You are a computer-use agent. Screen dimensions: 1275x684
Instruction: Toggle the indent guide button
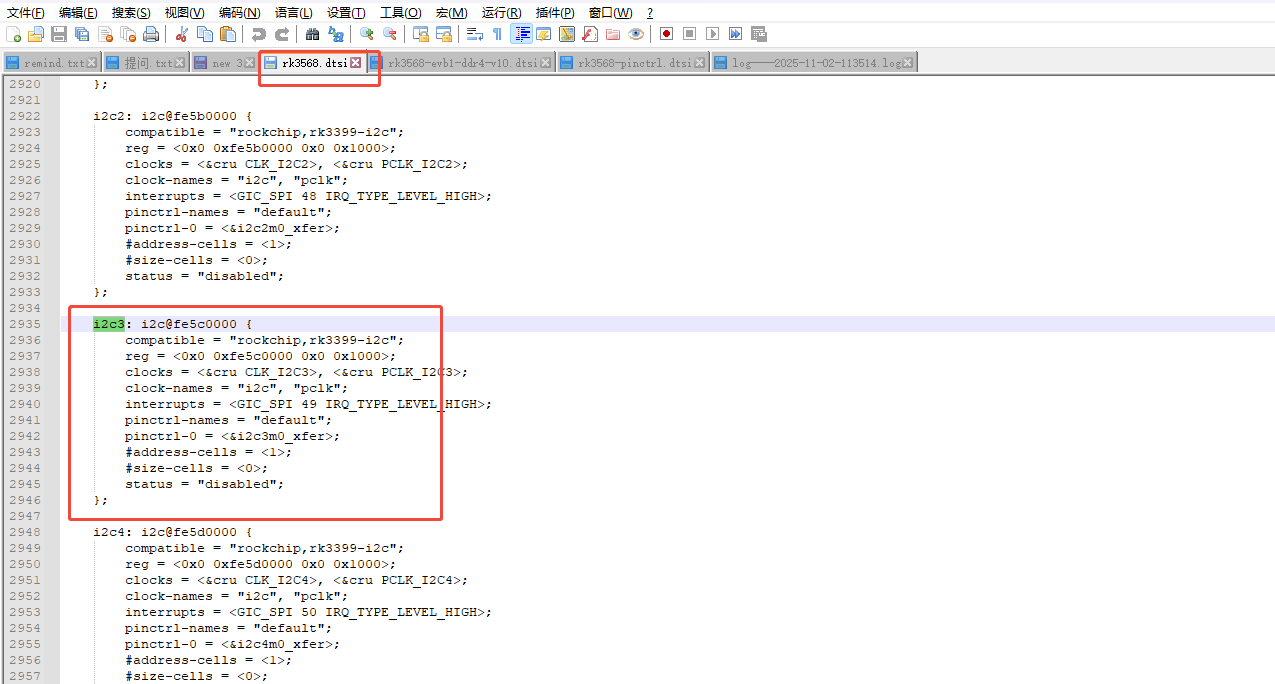[x=521, y=34]
